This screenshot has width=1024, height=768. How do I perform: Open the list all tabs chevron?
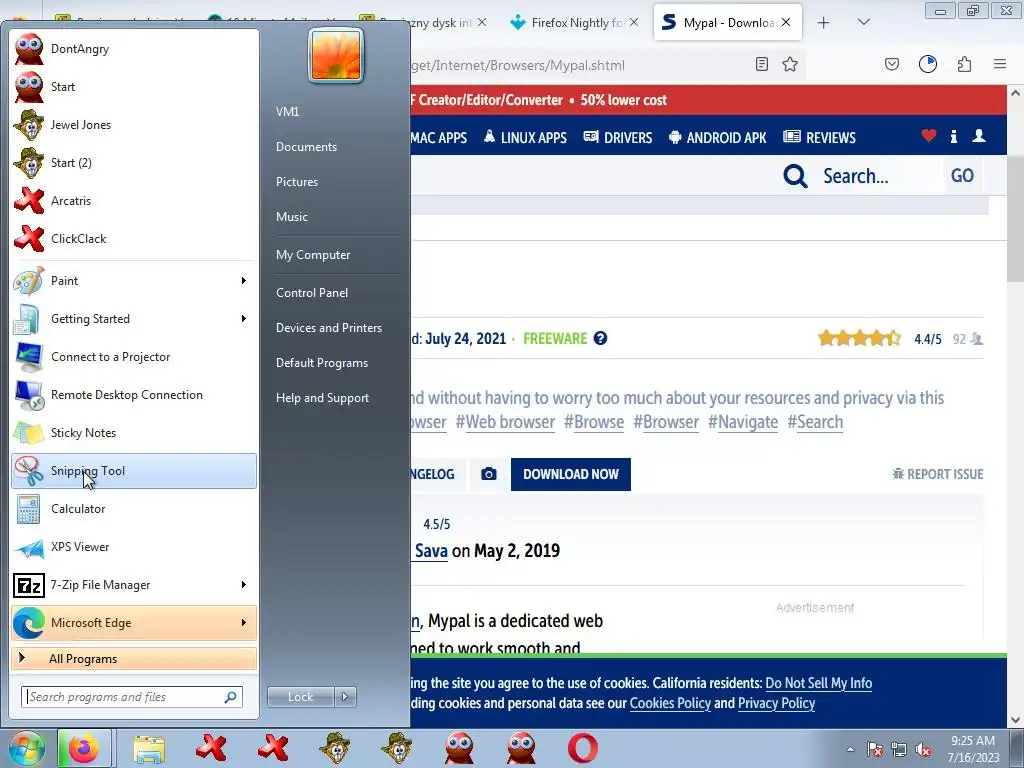click(863, 22)
